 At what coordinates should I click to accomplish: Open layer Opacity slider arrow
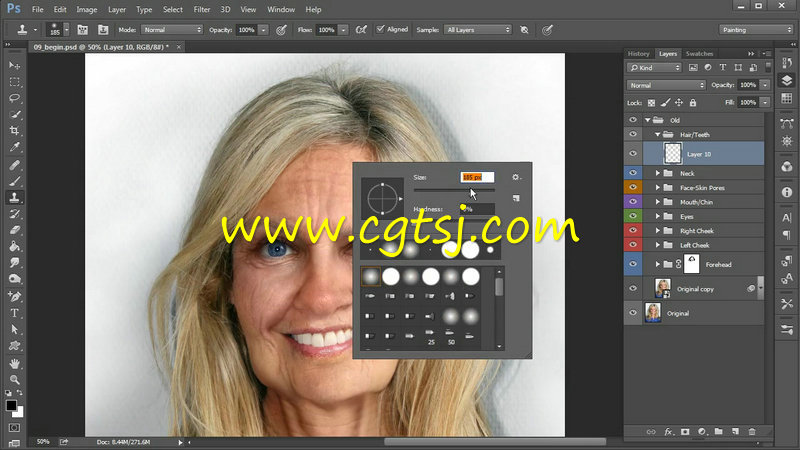[x=765, y=85]
